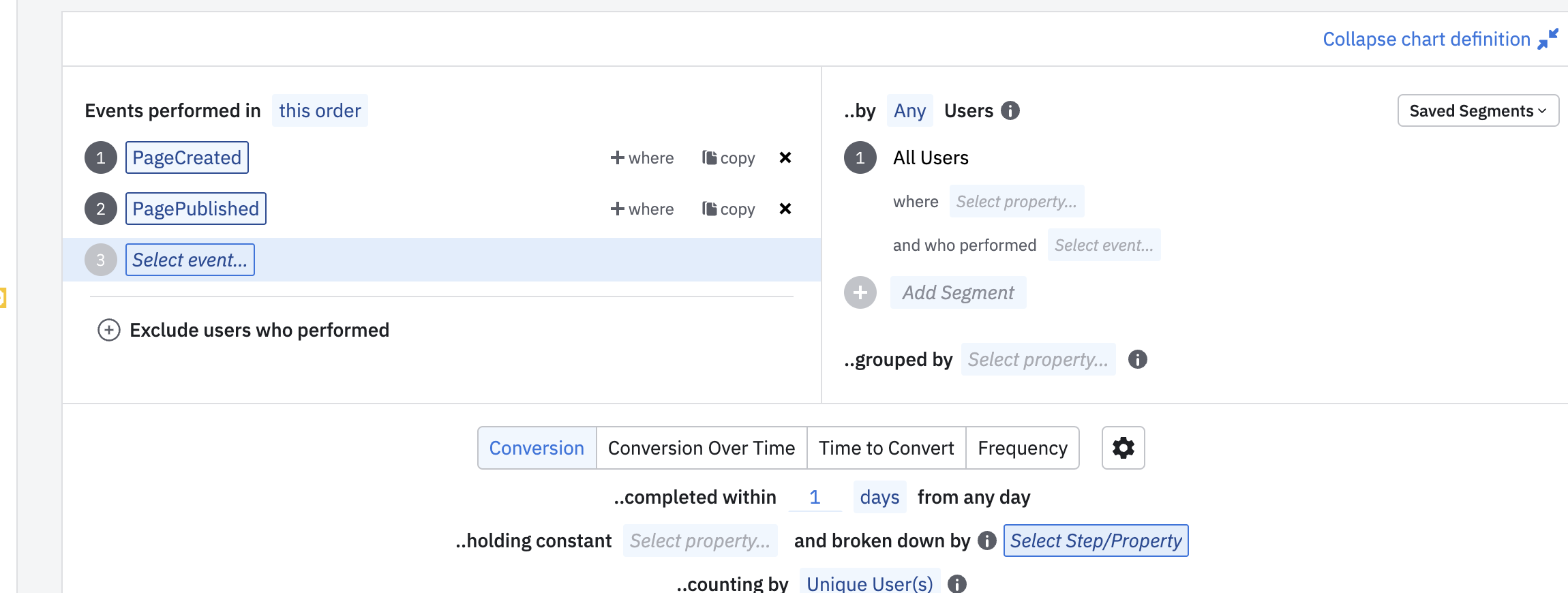Open the days time unit dropdown
This screenshot has height=593, width=1568.
point(879,497)
